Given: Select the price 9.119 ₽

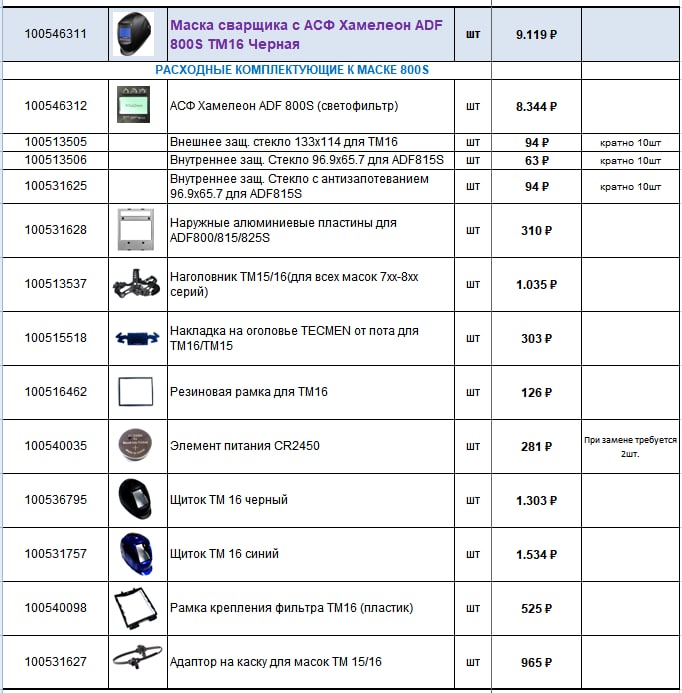Looking at the screenshot, I should (x=536, y=34).
